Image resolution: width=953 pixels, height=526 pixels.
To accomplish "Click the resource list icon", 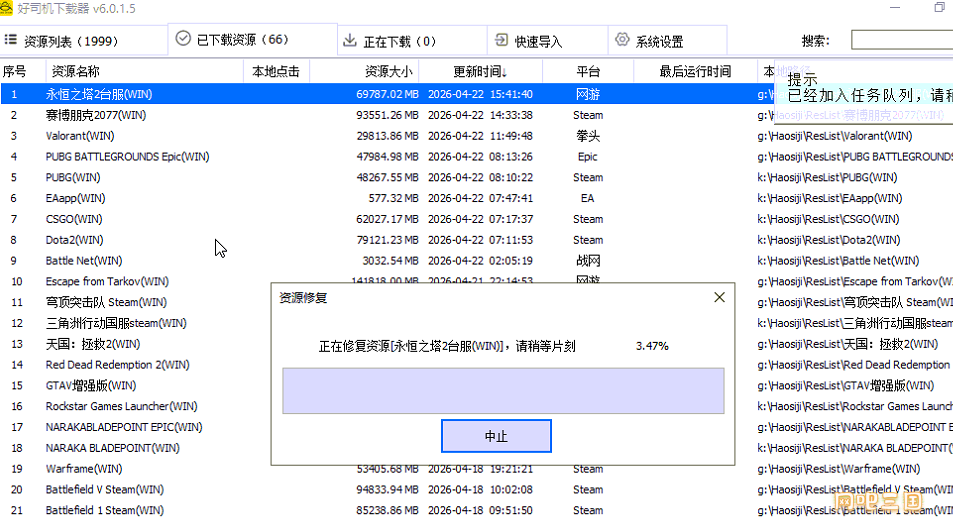I will (x=10, y=40).
